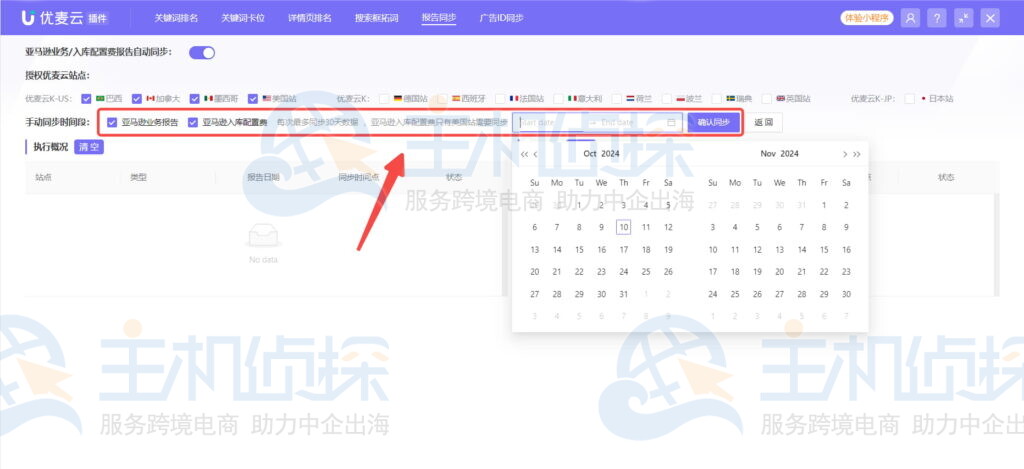The image size is (1024, 469).
Task: Select November 3 in the calendar
Action: 712,227
